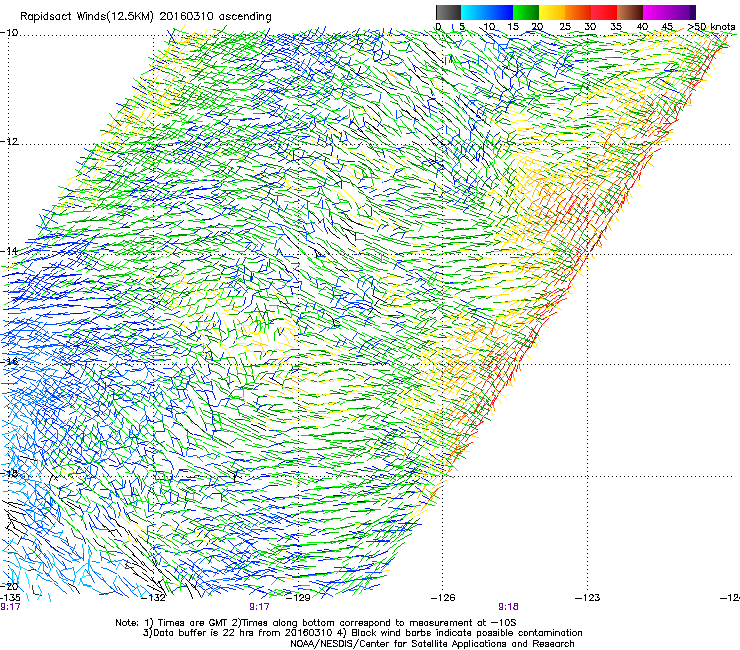Select the "-10" latitude axis label

pos(9,33)
